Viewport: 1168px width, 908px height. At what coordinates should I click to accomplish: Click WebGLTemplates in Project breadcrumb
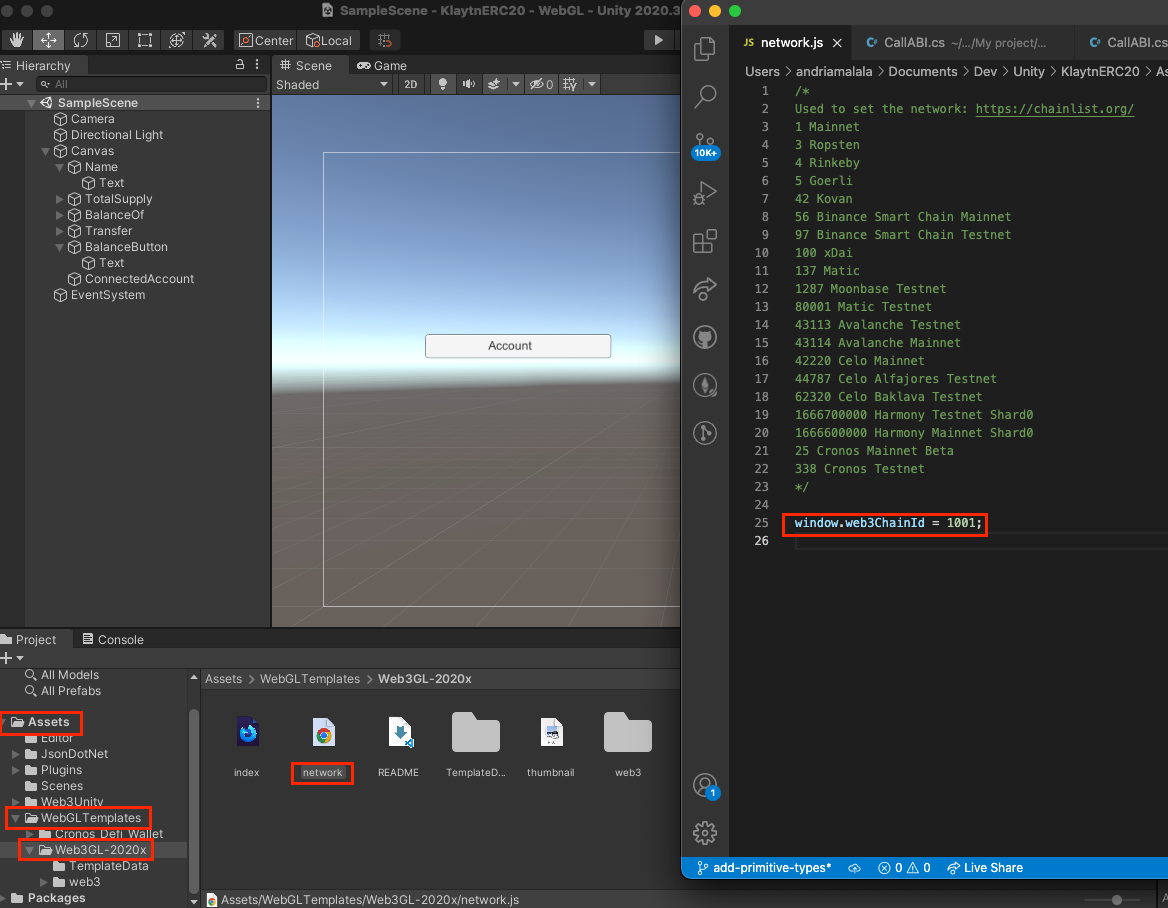(310, 679)
